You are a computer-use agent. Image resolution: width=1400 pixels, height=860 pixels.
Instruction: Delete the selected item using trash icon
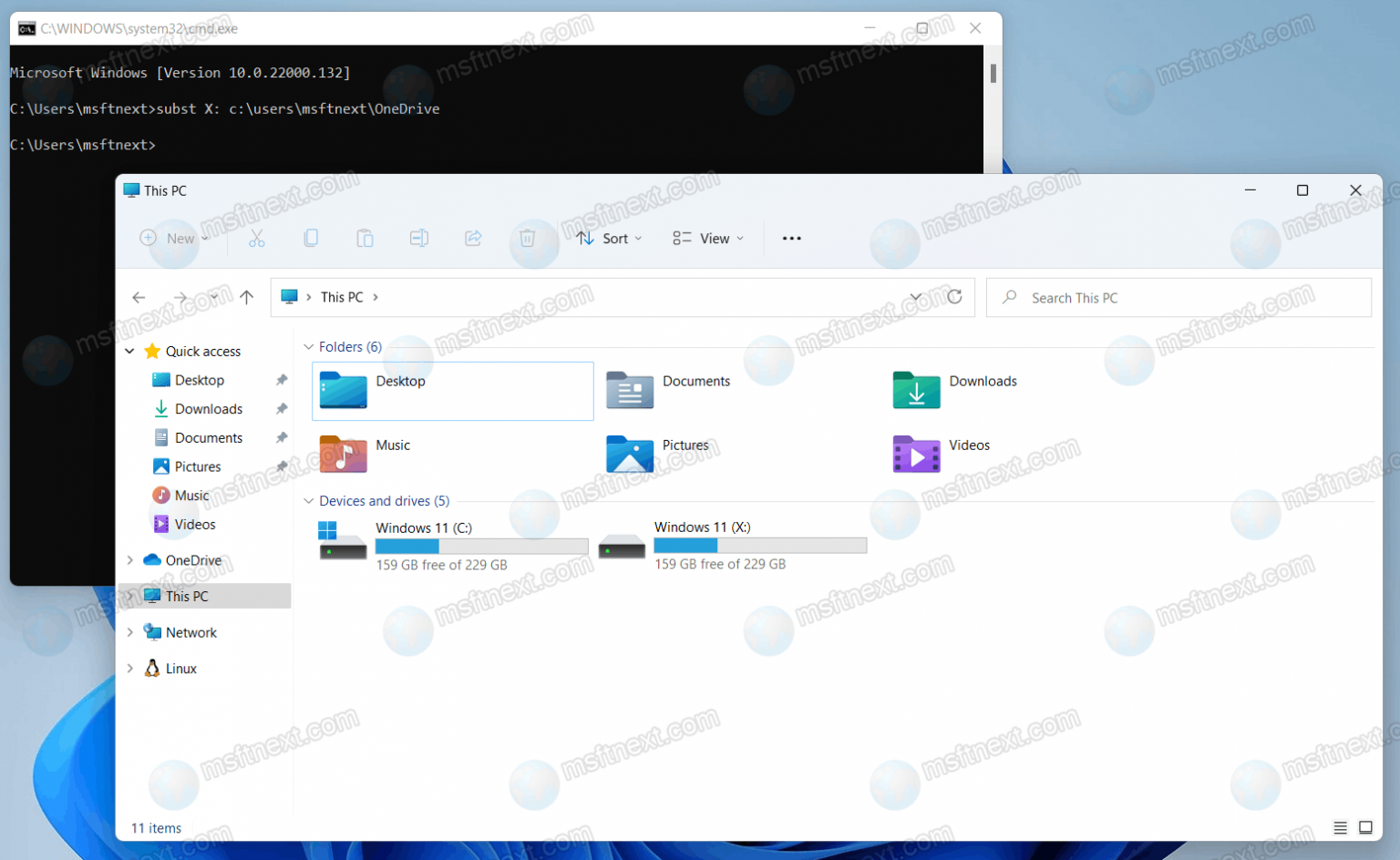529,238
